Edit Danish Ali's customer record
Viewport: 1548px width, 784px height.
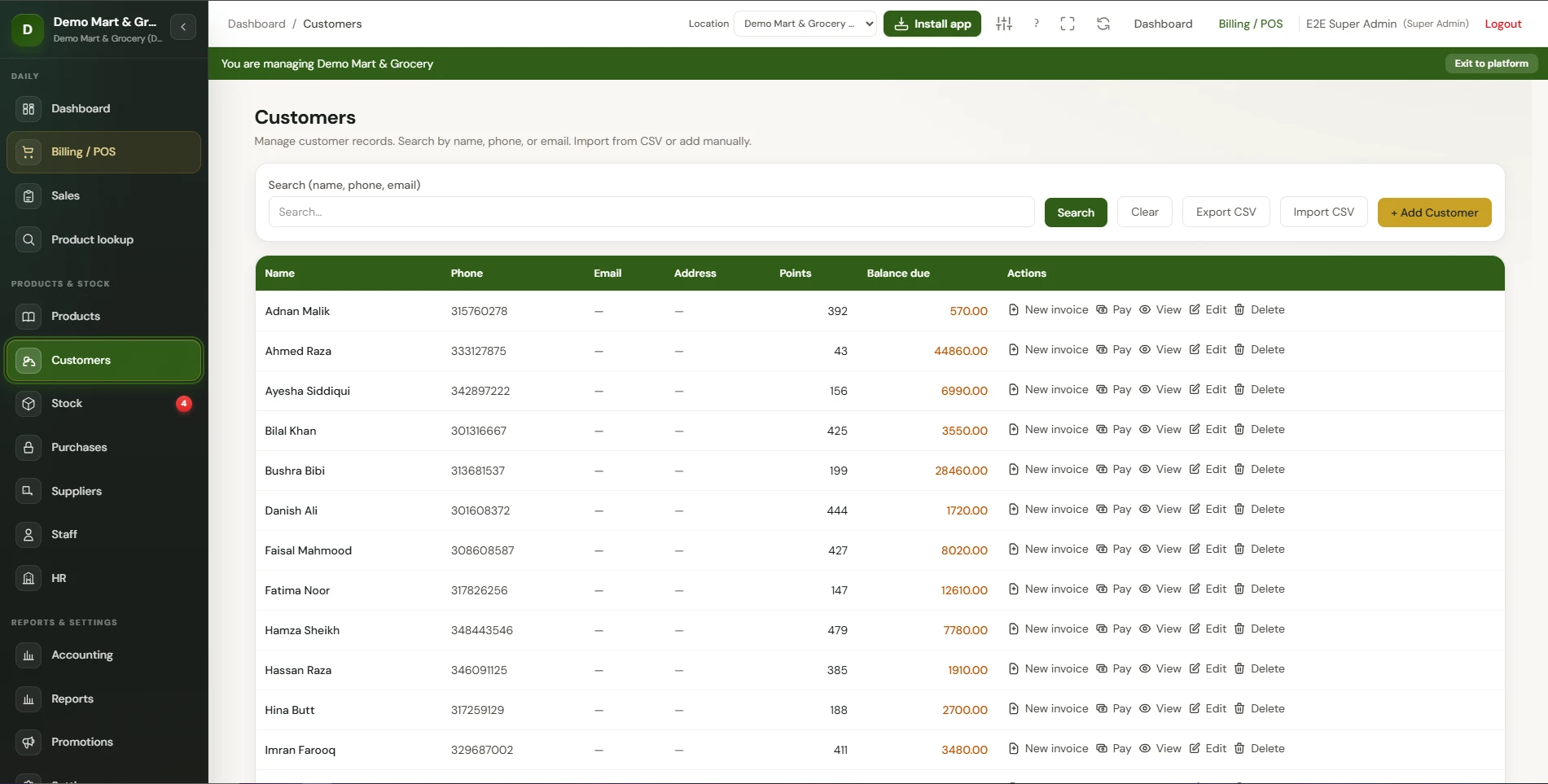[x=1208, y=509]
